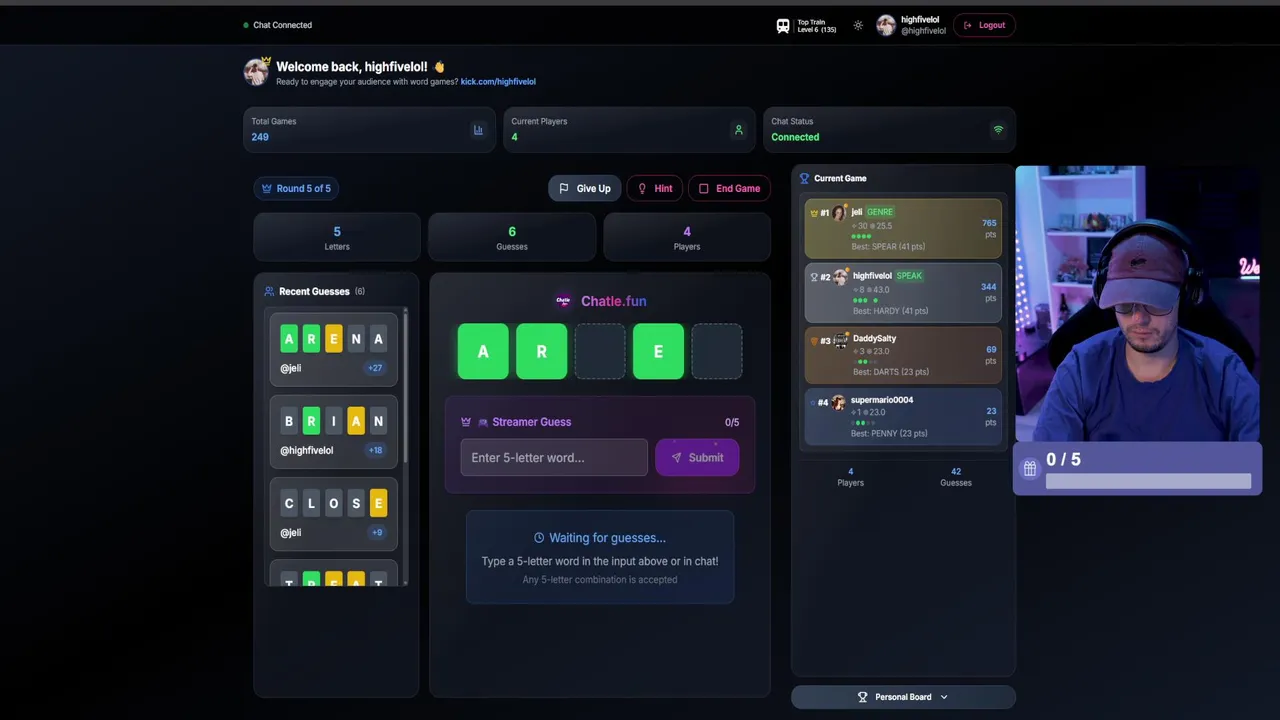Select the ARENA guess card by @jeli
This screenshot has height=720, width=1280.
[334, 349]
